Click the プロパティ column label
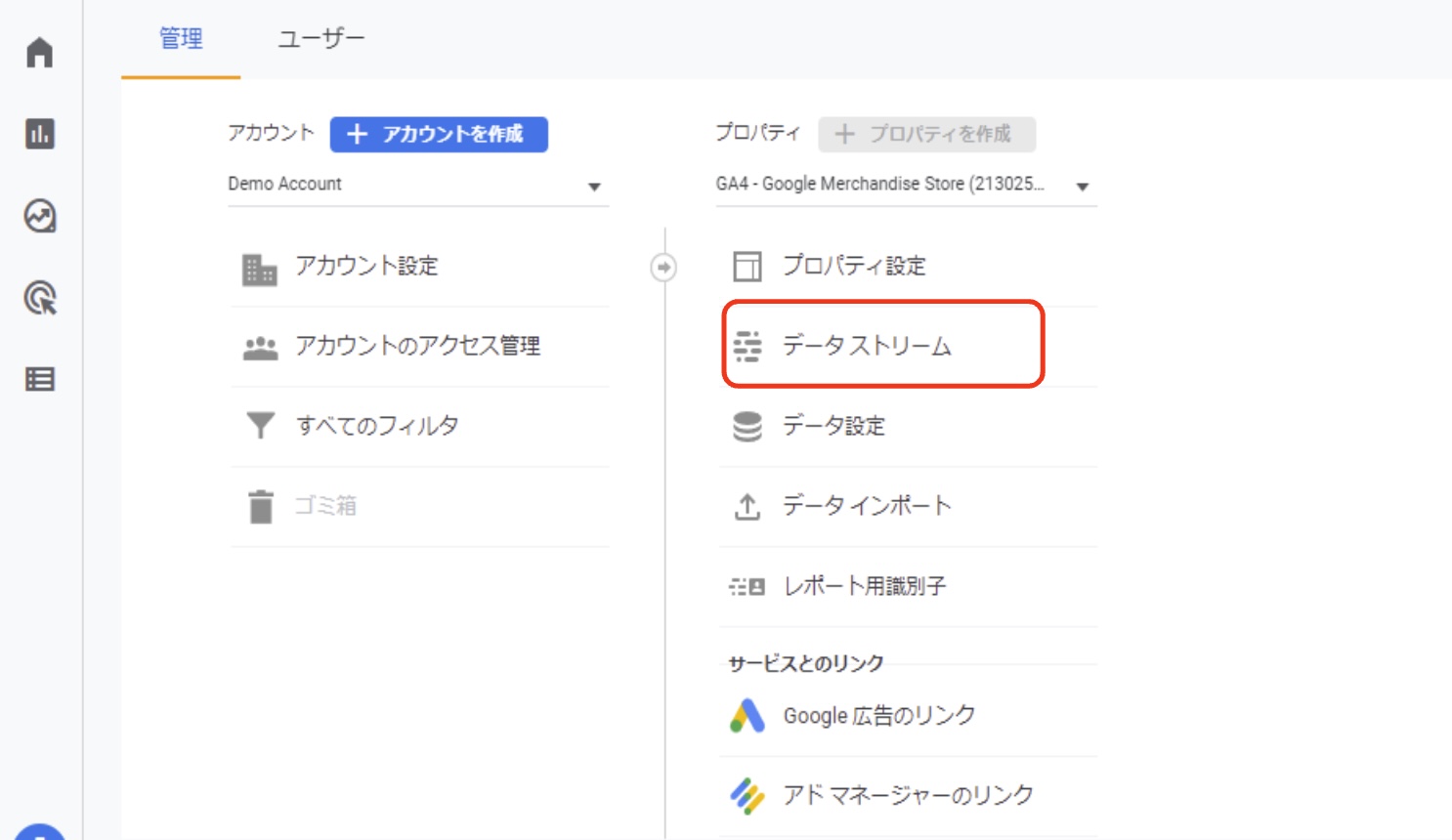This screenshot has height=840, width=1452. click(x=757, y=133)
